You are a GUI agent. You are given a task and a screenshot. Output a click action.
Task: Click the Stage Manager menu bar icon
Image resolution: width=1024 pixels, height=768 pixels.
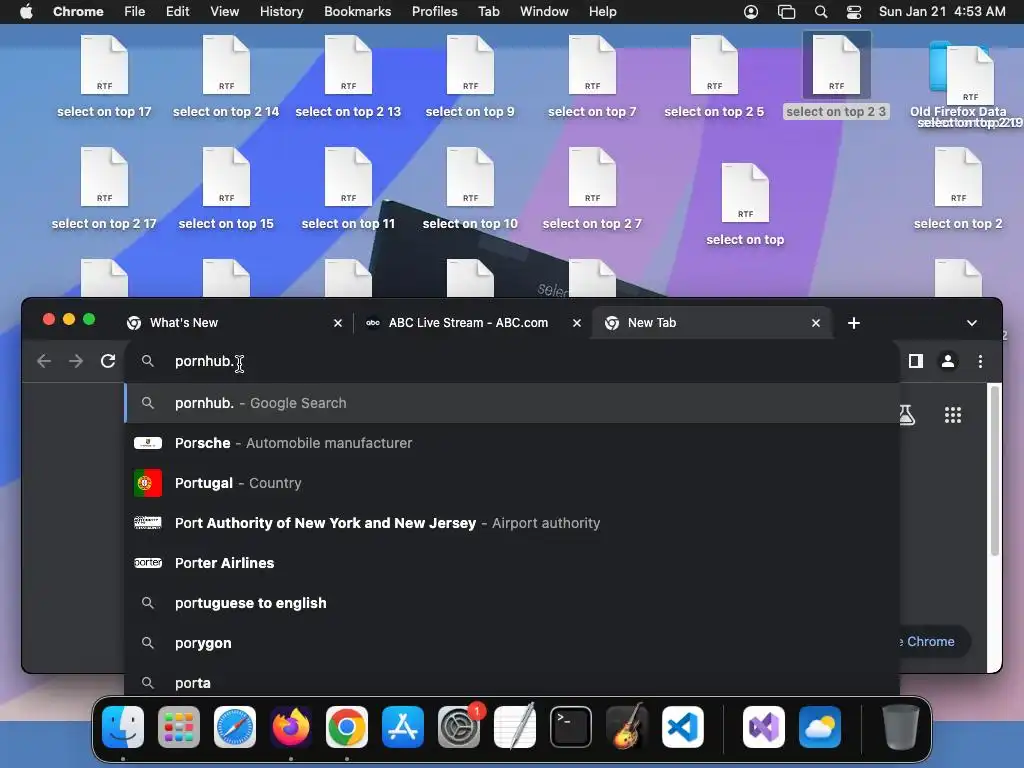(x=786, y=12)
